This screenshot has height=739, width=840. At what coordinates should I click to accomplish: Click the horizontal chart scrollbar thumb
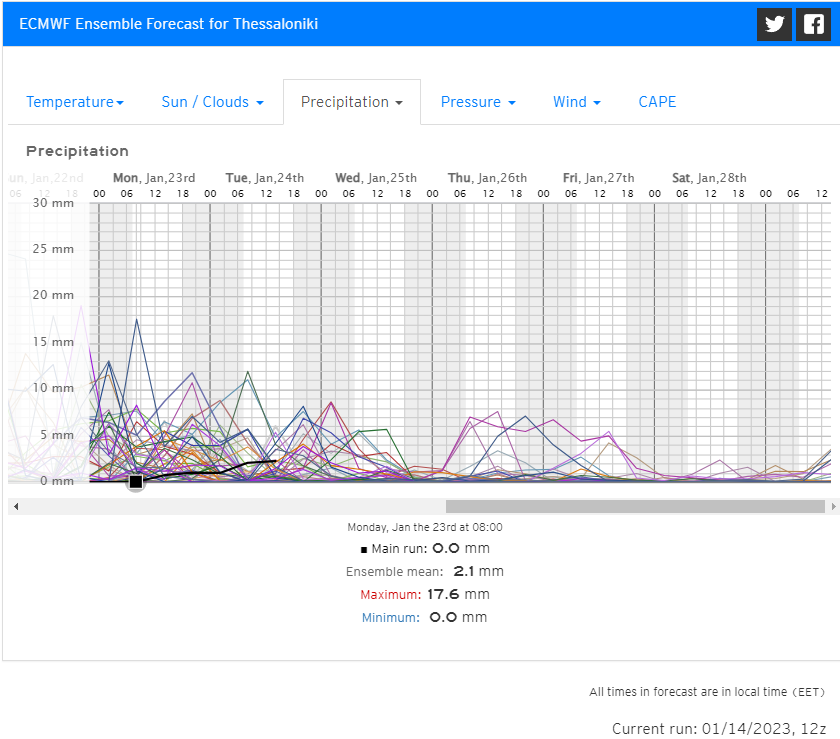(635, 506)
